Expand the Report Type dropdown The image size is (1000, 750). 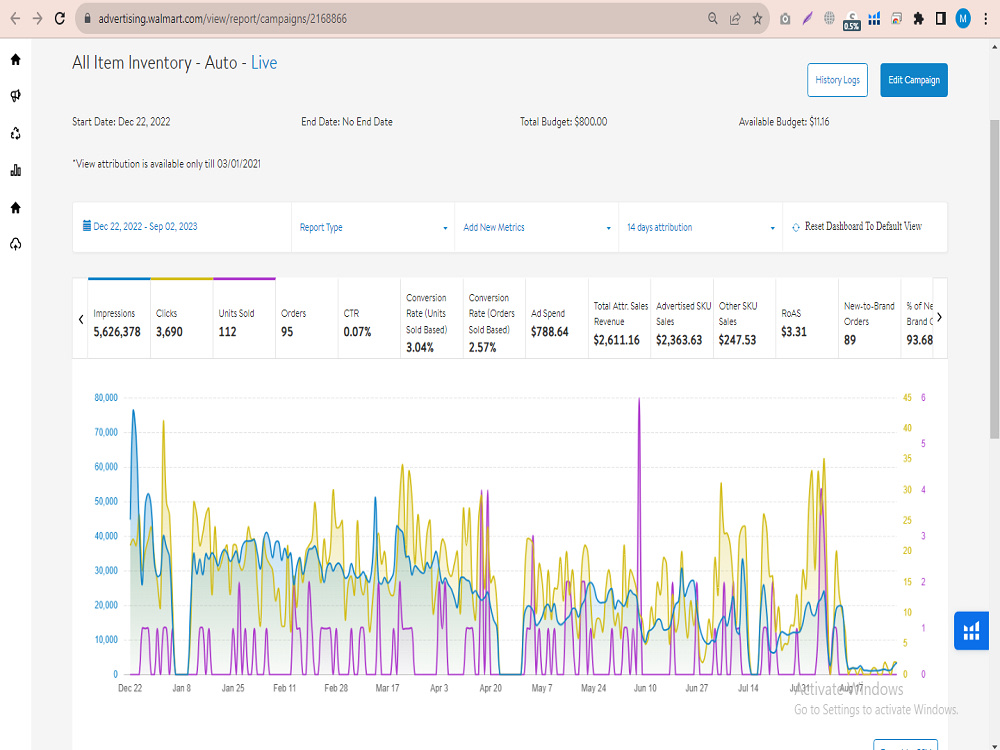click(x=373, y=227)
